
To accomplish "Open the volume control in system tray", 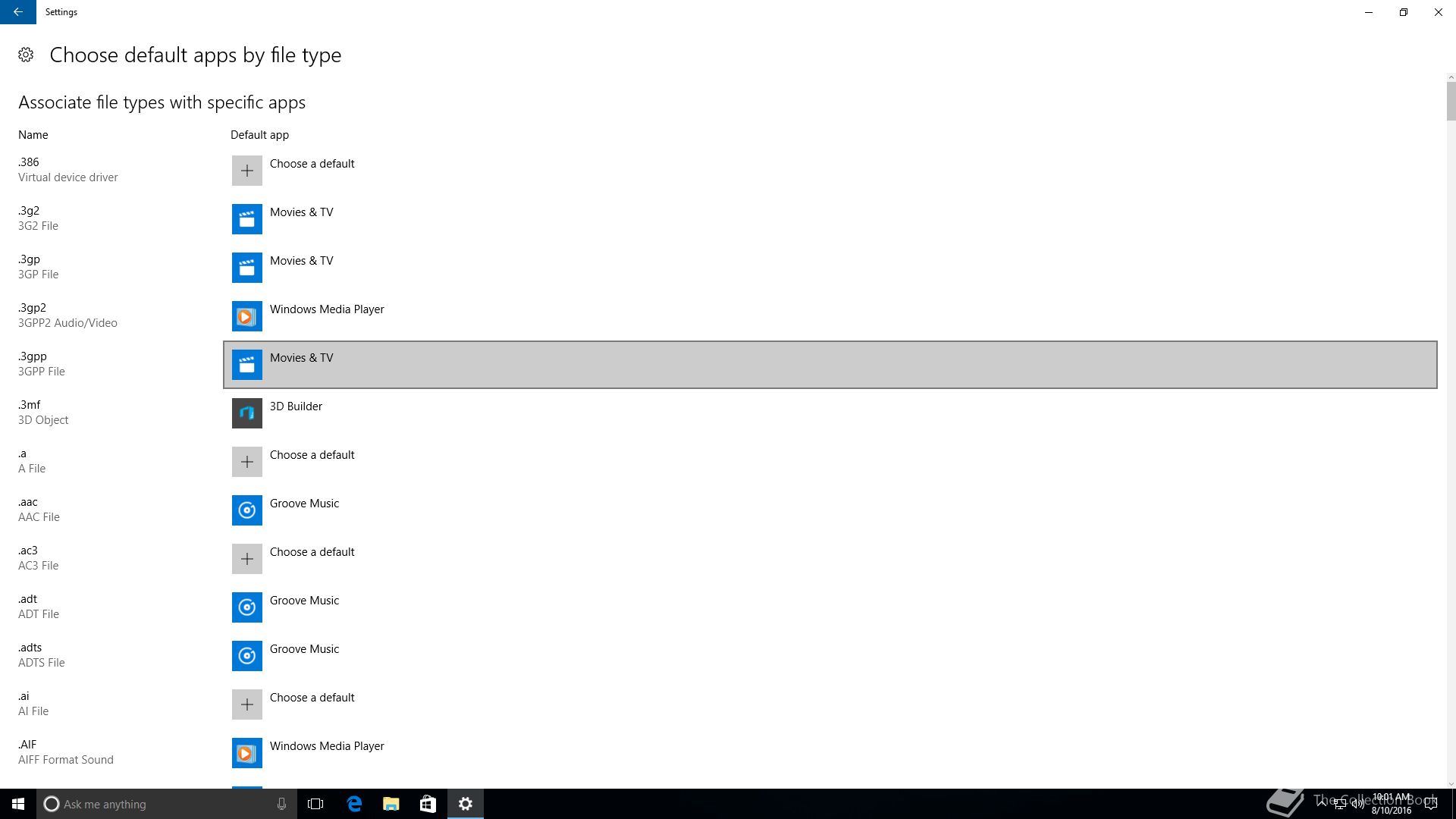I will click(1358, 804).
